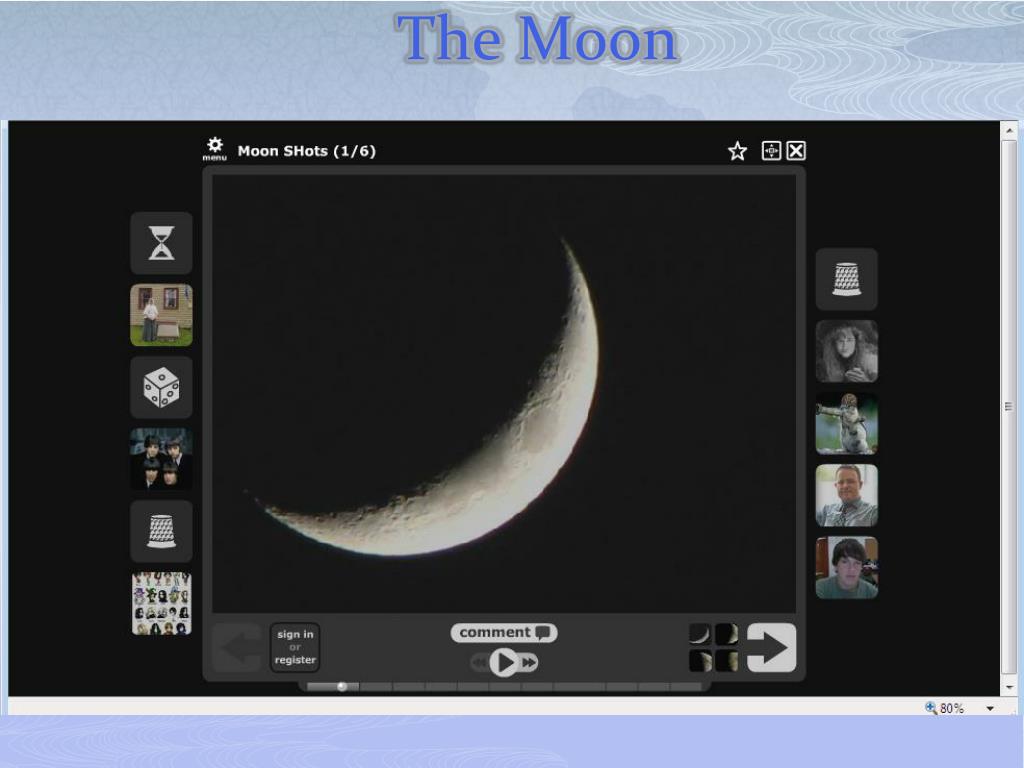1024x768 pixels.
Task: Click the thimble icon on right sidebar
Action: pyautogui.click(x=846, y=279)
